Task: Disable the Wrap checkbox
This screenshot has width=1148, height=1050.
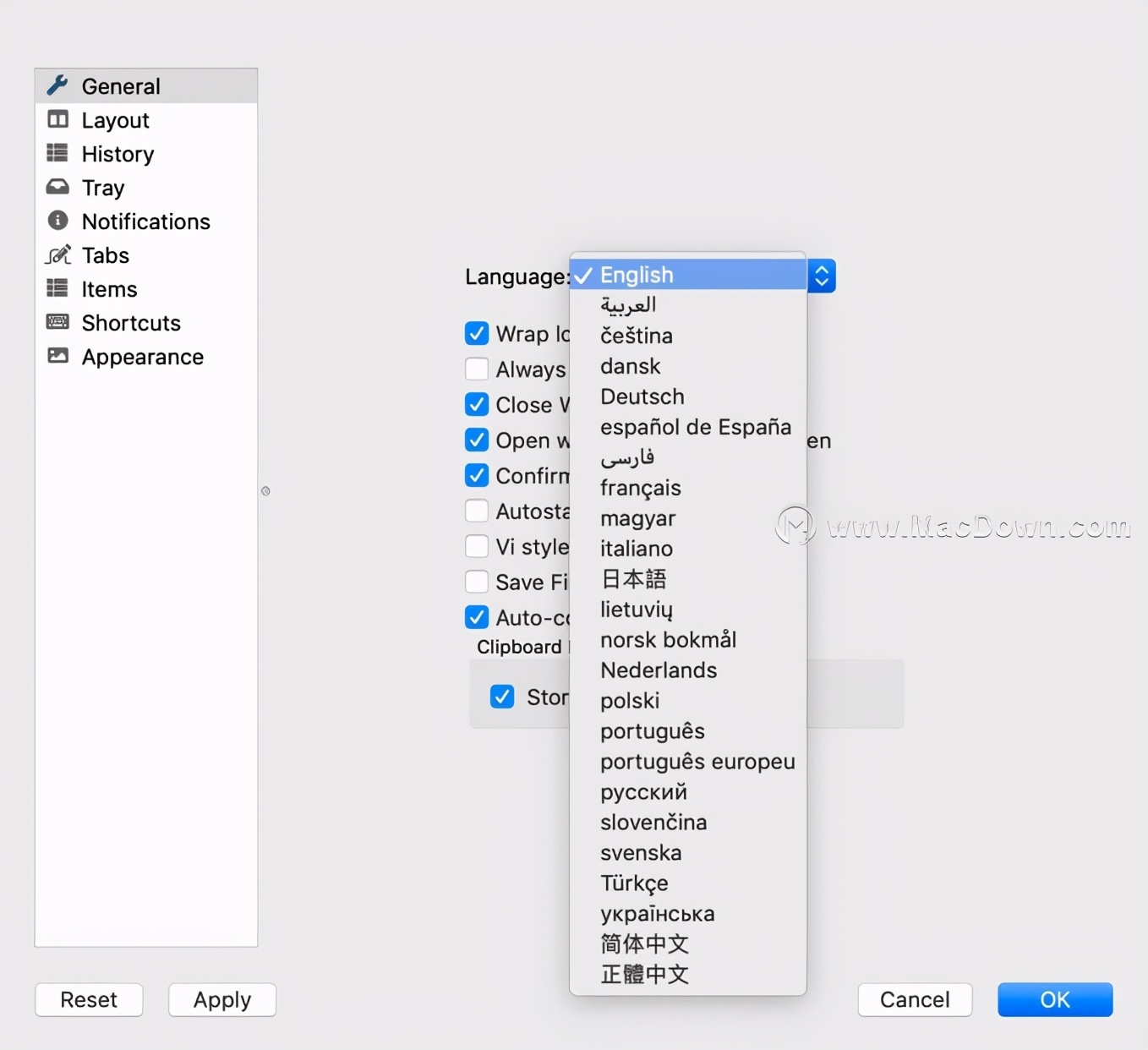Action: coord(475,333)
